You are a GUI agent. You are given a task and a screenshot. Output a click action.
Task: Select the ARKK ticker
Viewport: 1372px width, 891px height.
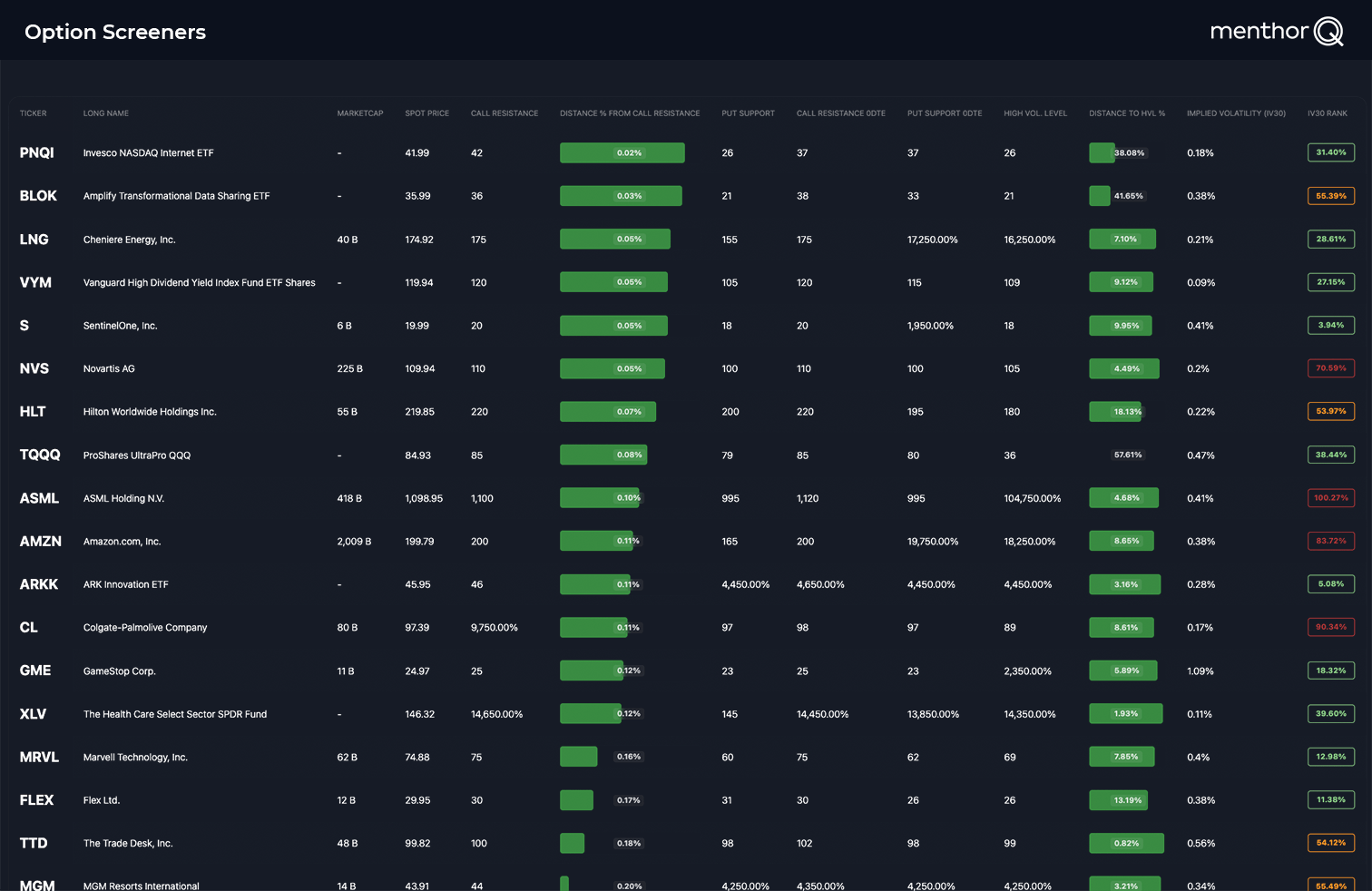tap(39, 584)
